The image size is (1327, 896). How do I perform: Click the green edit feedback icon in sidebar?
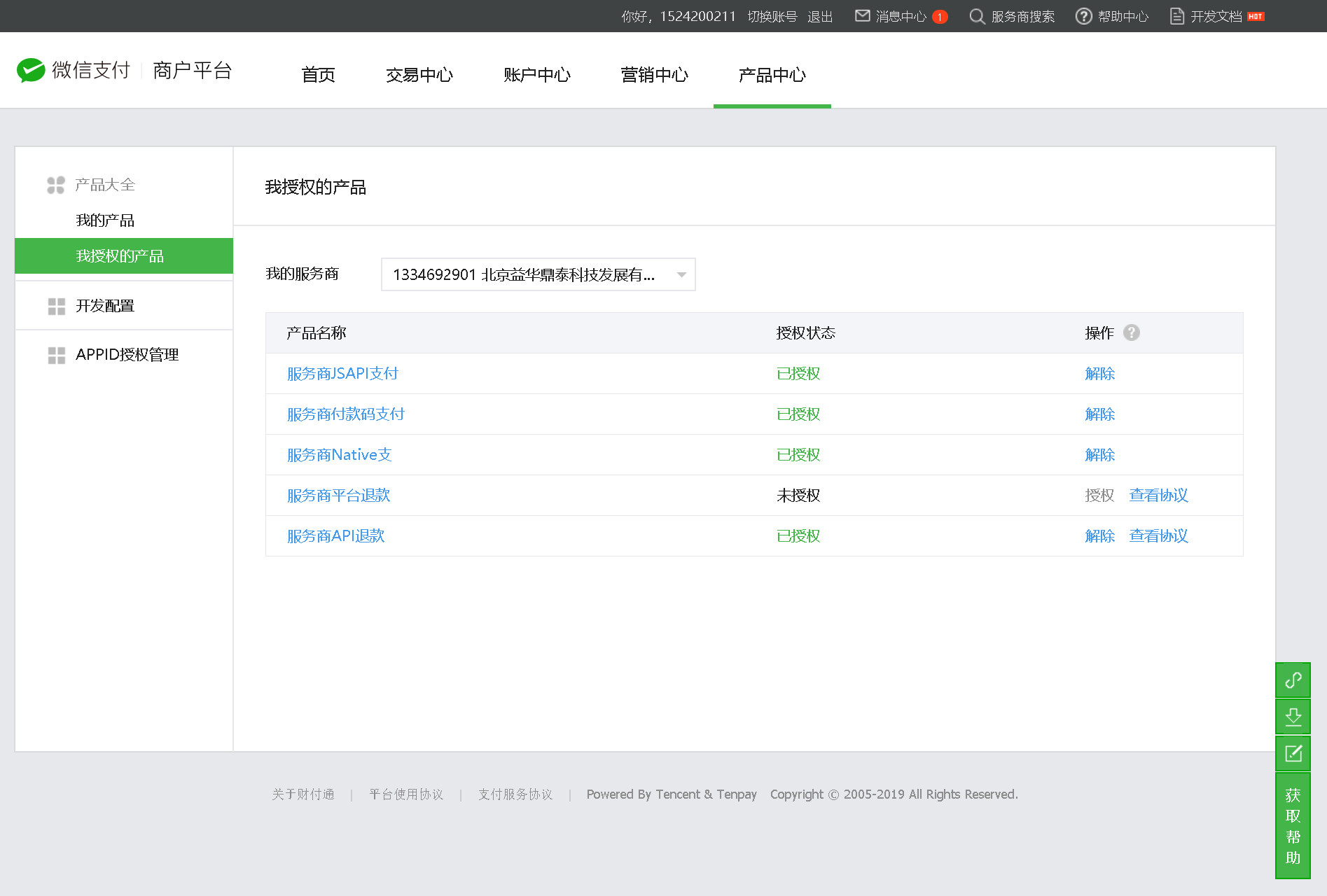[x=1293, y=753]
